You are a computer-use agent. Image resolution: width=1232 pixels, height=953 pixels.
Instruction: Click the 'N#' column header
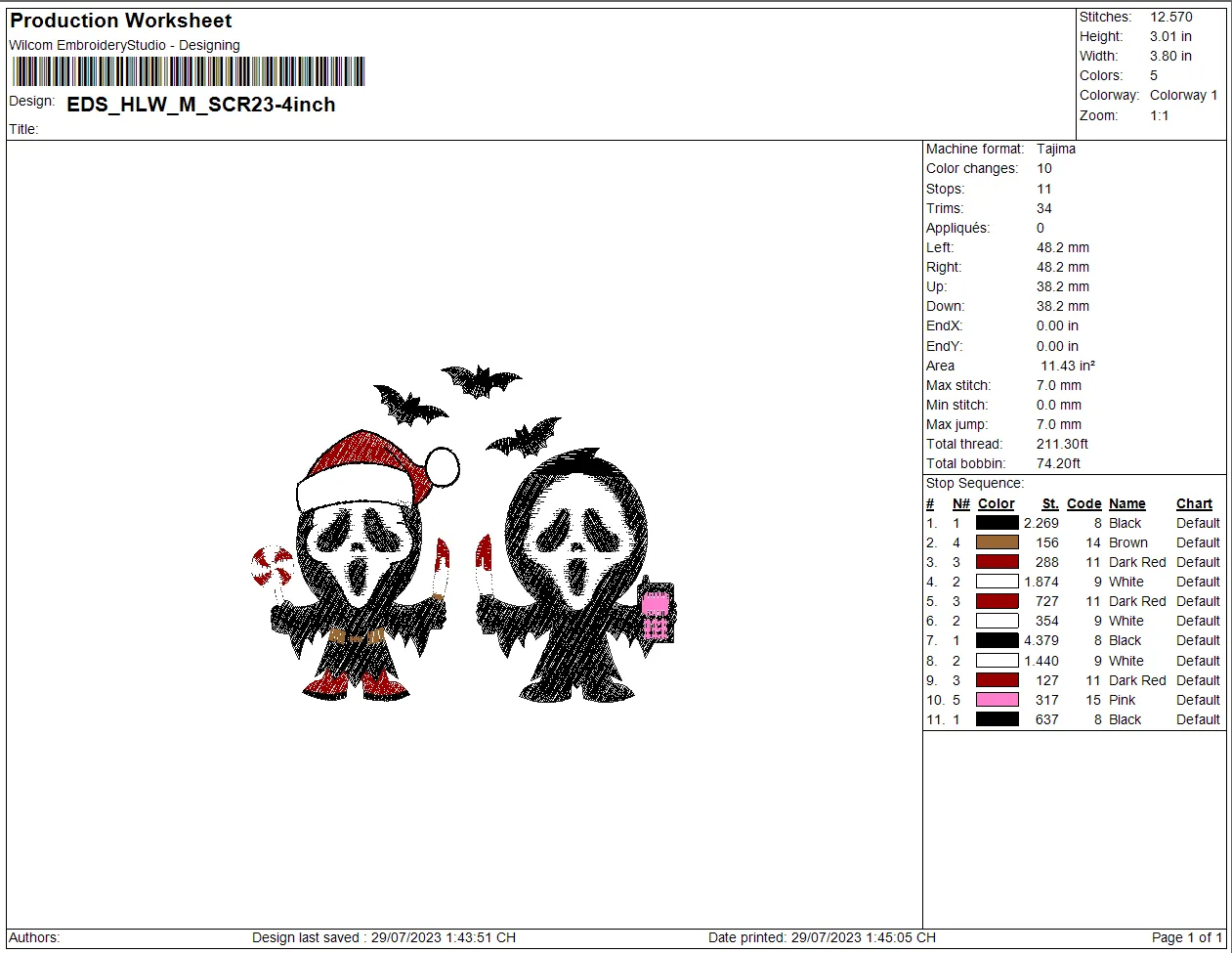click(961, 503)
